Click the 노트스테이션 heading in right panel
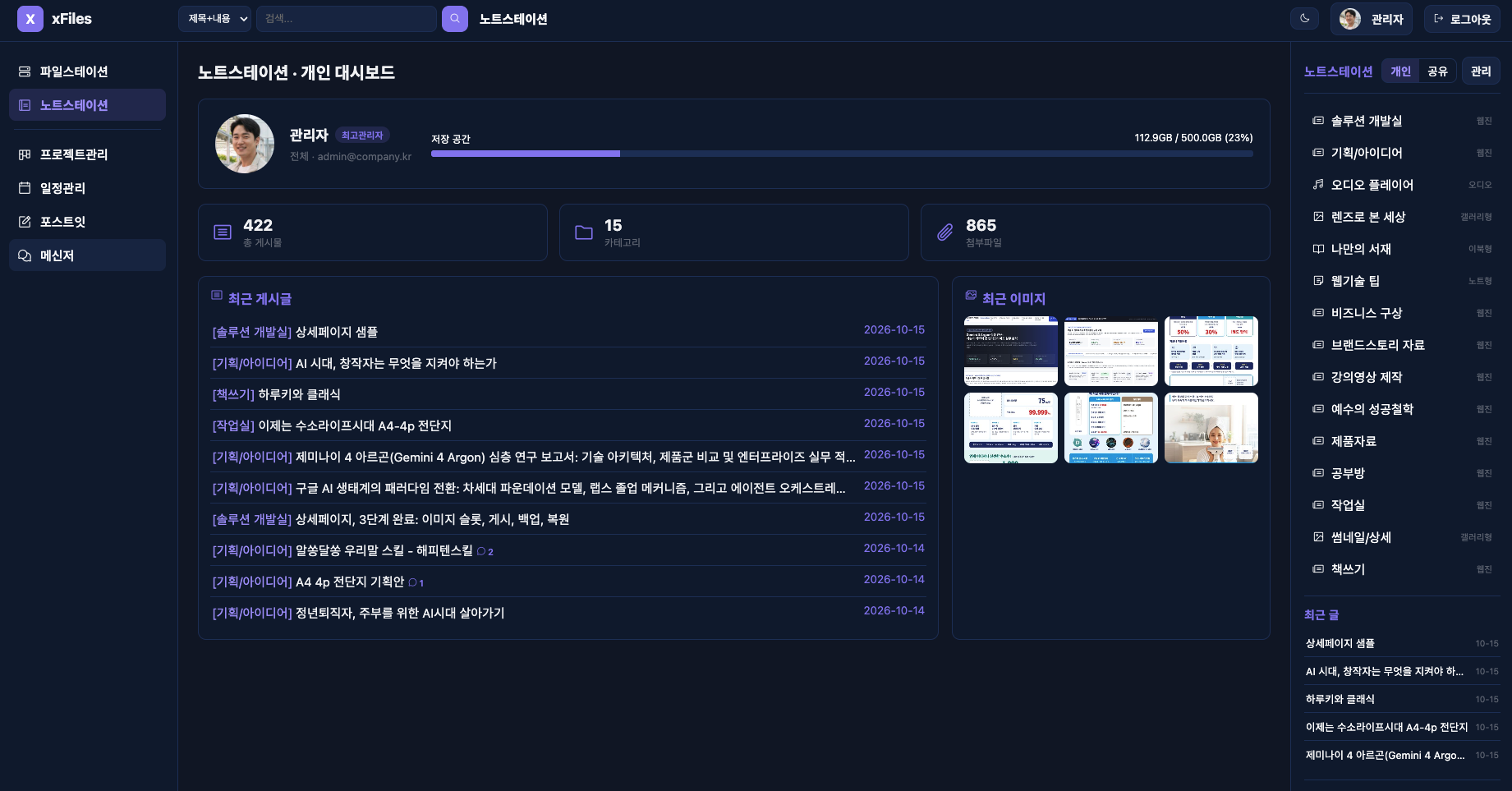The image size is (1512, 791). (1338, 71)
